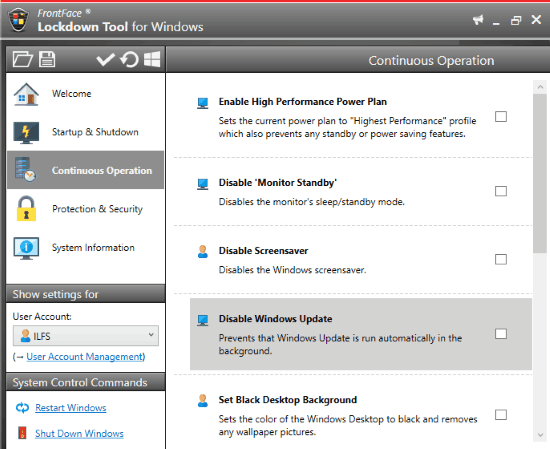Screen dimensions: 550x449
Task: Click the settings list scrollbar thumb
Action: coord(540,173)
